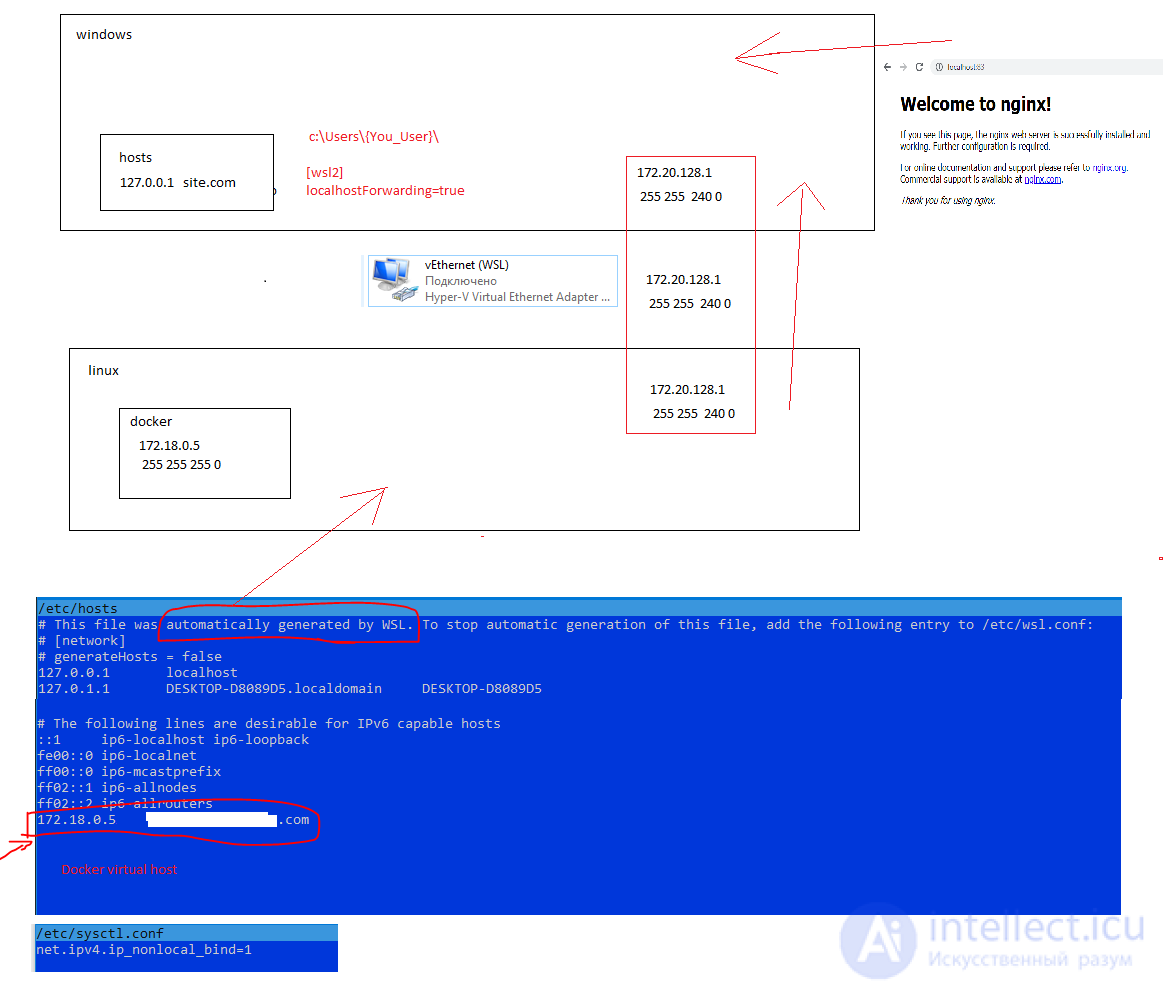Viewport: 1164px width, 992px height.
Task: Click the "hosts" label in windows box
Action: (x=135, y=157)
